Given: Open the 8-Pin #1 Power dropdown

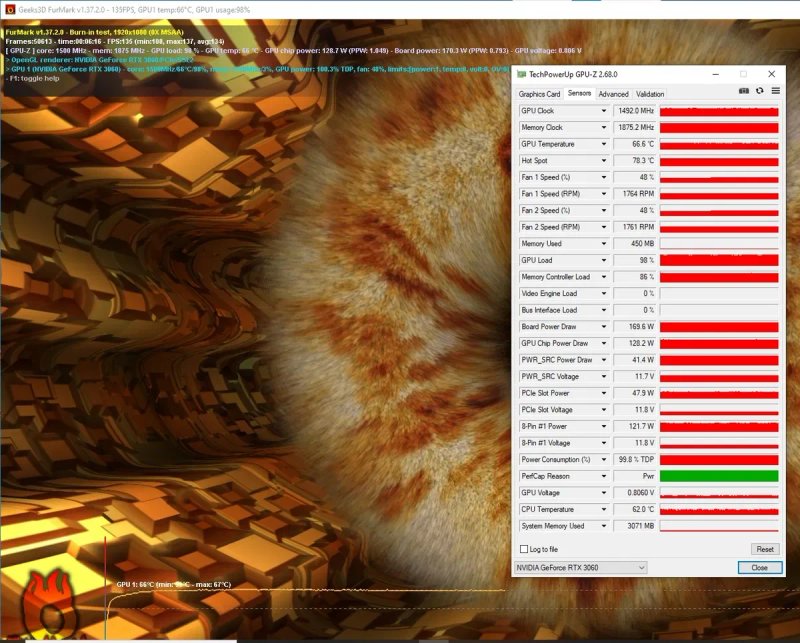Looking at the screenshot, I should 604,426.
